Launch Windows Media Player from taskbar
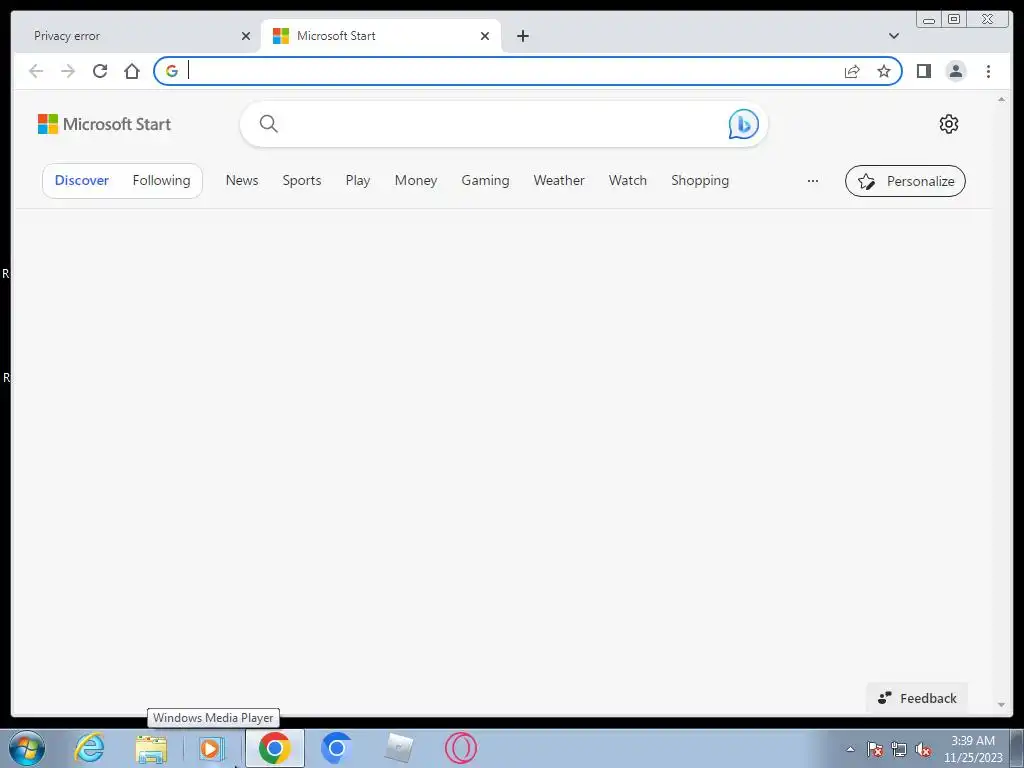Image resolution: width=1024 pixels, height=768 pixels. (212, 748)
